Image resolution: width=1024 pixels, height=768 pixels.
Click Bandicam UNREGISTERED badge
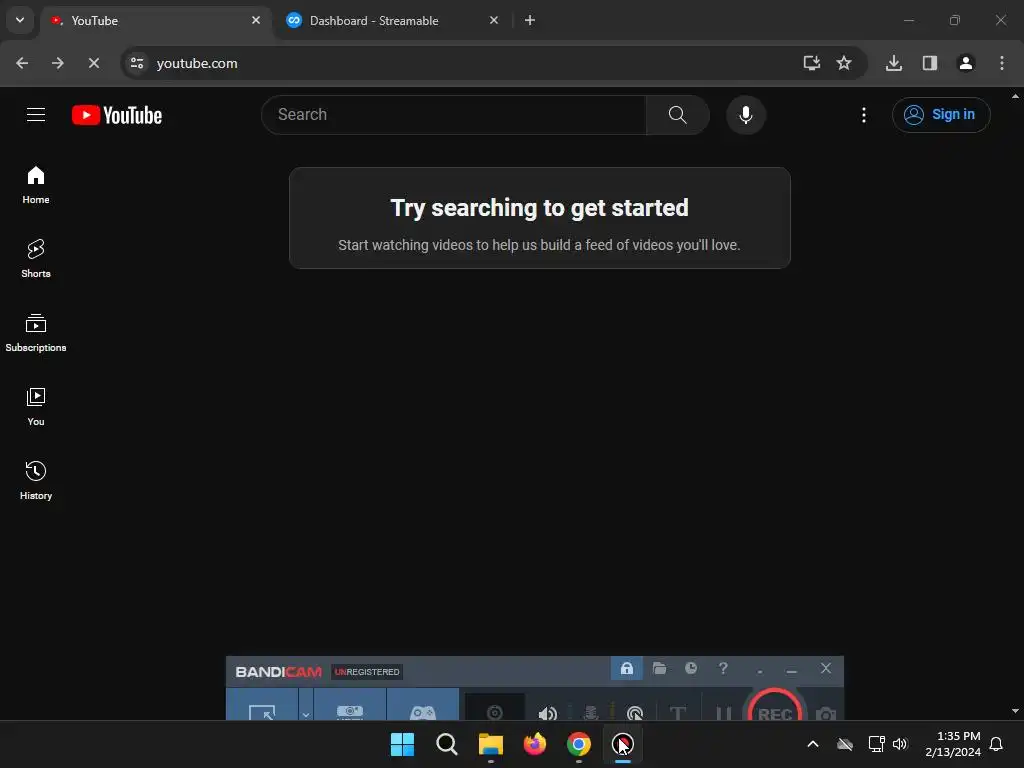(x=367, y=671)
